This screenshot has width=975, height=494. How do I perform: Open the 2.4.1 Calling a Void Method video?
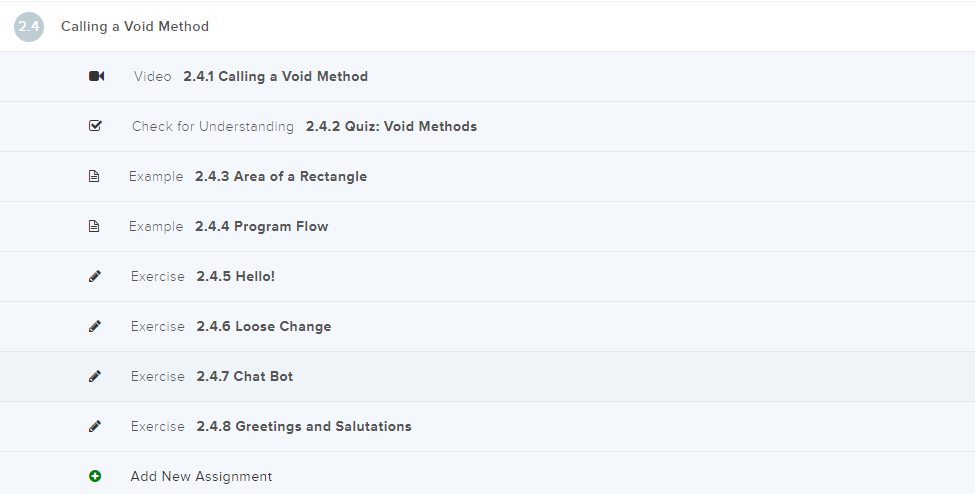275,76
